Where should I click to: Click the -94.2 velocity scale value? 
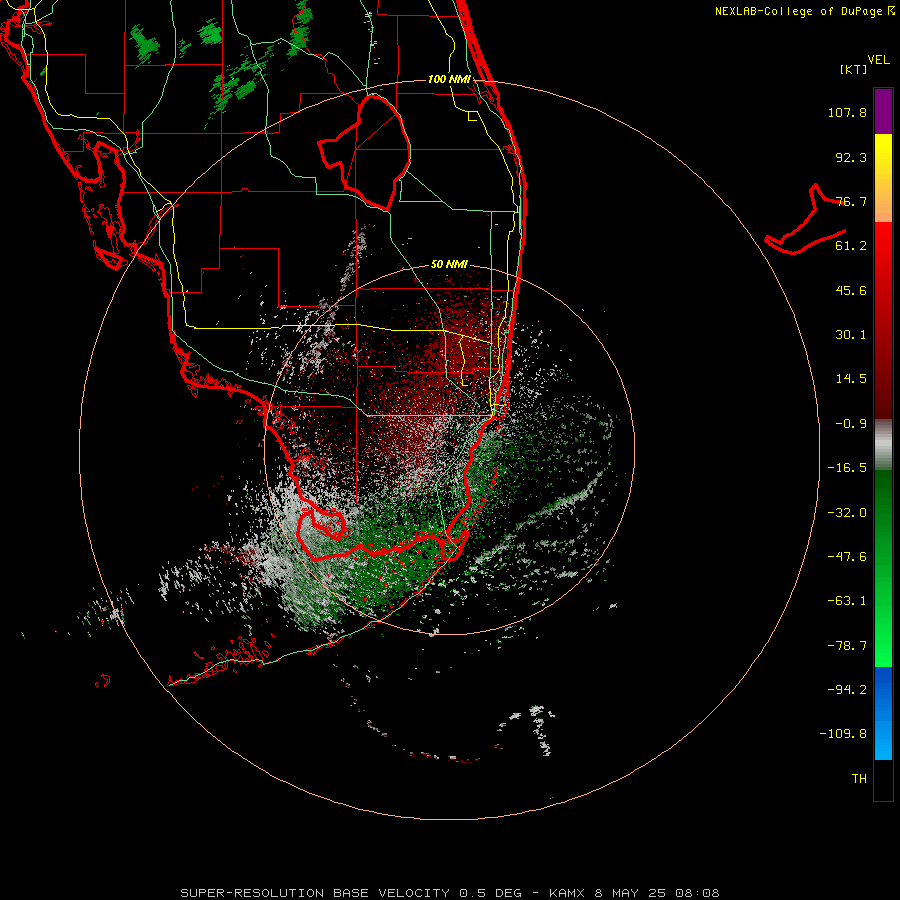coord(847,689)
